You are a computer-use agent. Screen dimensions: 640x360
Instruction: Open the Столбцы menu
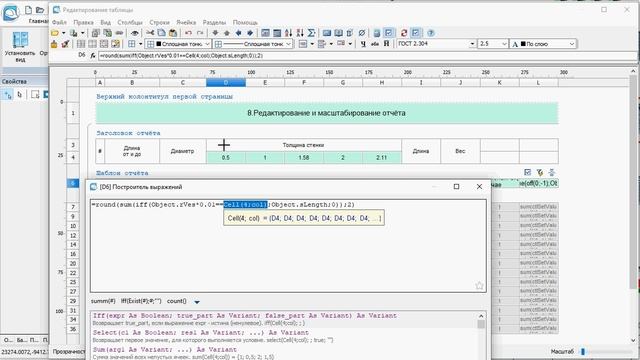130,22
